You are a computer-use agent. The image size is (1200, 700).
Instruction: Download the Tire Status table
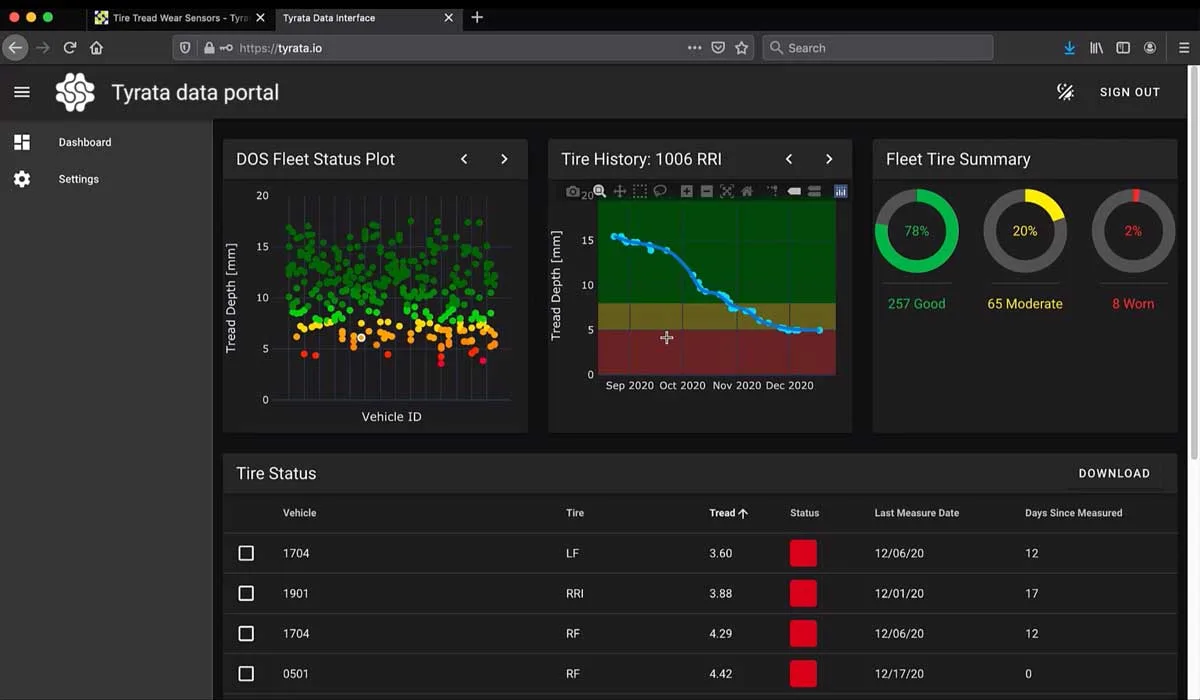pyautogui.click(x=1114, y=473)
